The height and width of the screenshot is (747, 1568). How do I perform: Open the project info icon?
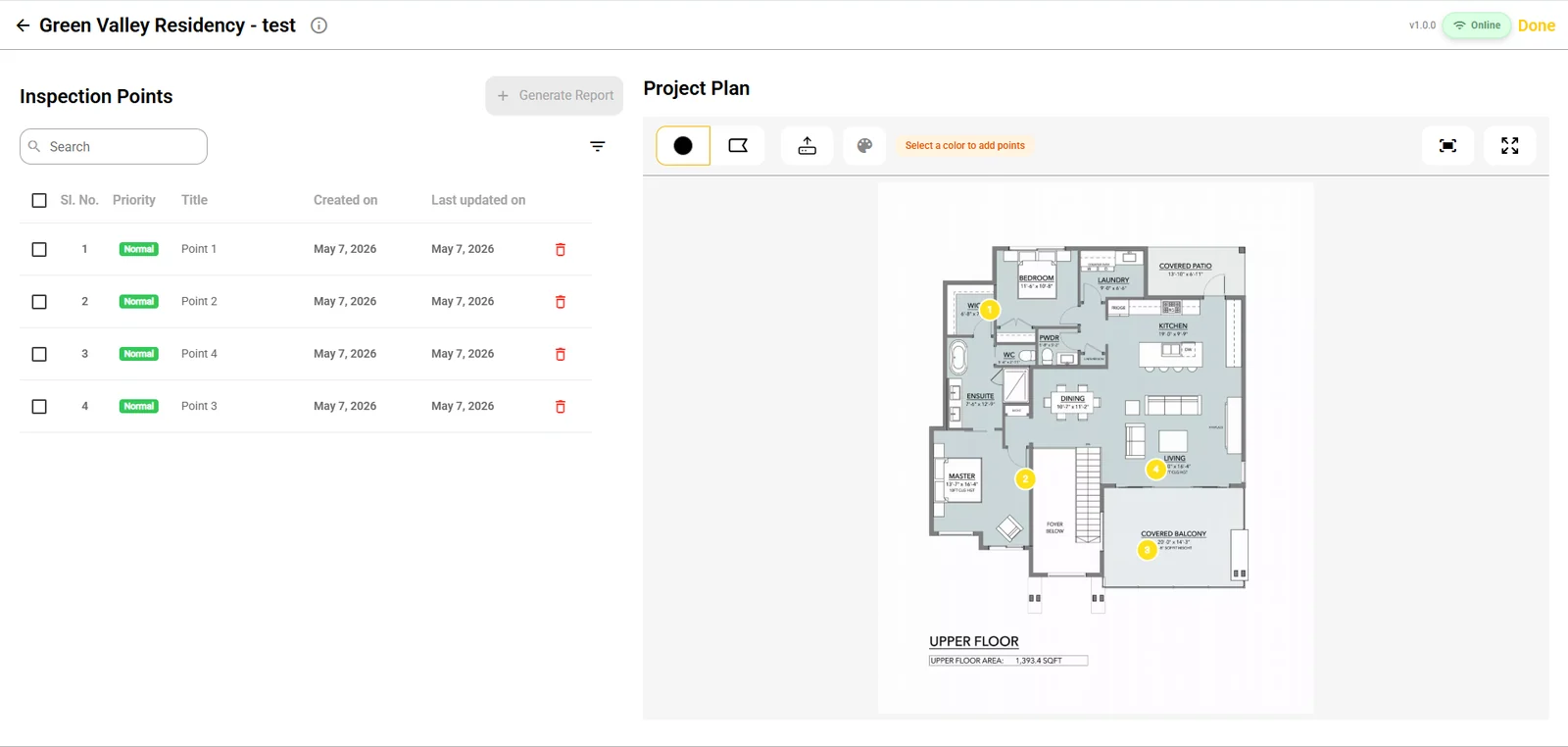(x=318, y=25)
